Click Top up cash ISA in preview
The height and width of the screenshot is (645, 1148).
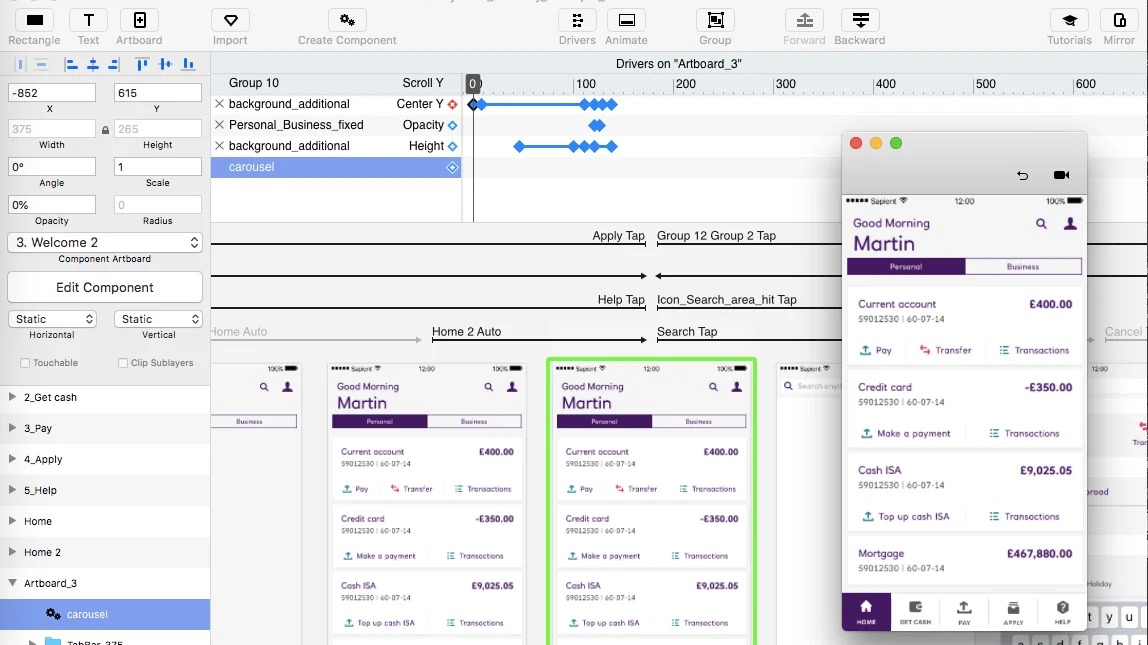(906, 517)
